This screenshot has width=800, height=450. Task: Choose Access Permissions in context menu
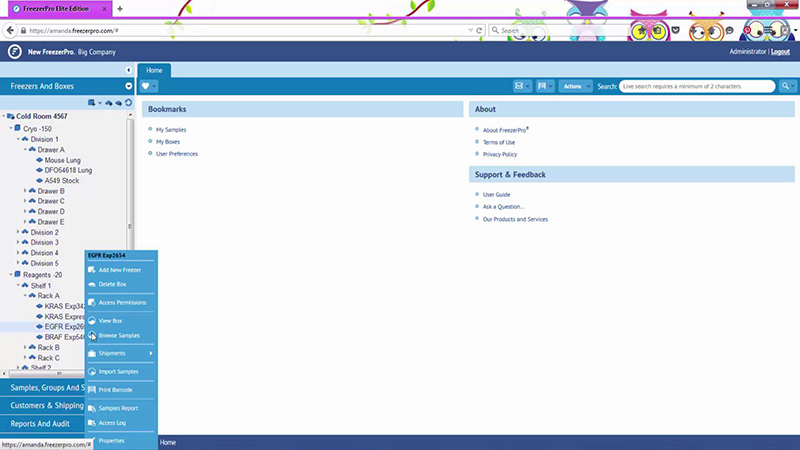point(121,303)
